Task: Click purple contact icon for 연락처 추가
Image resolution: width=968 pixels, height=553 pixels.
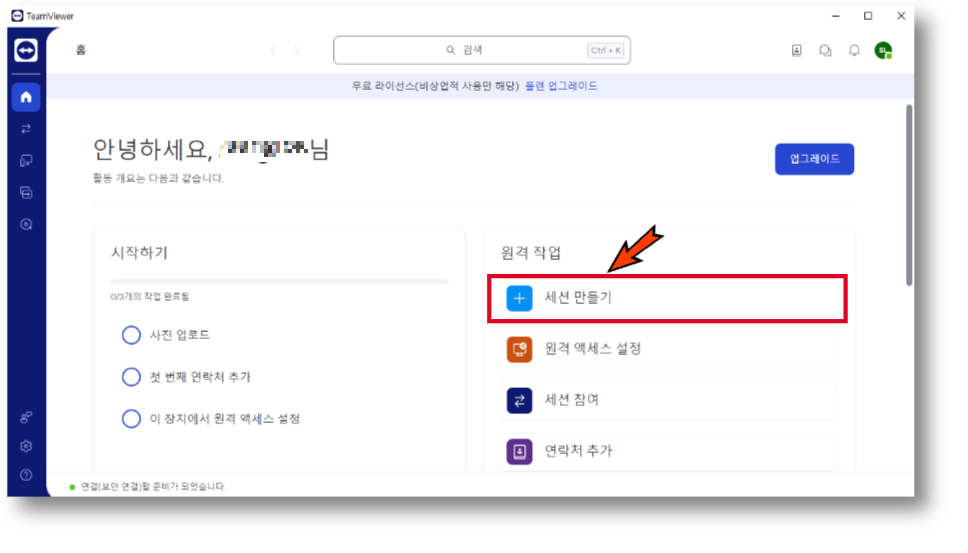Action: [x=519, y=451]
